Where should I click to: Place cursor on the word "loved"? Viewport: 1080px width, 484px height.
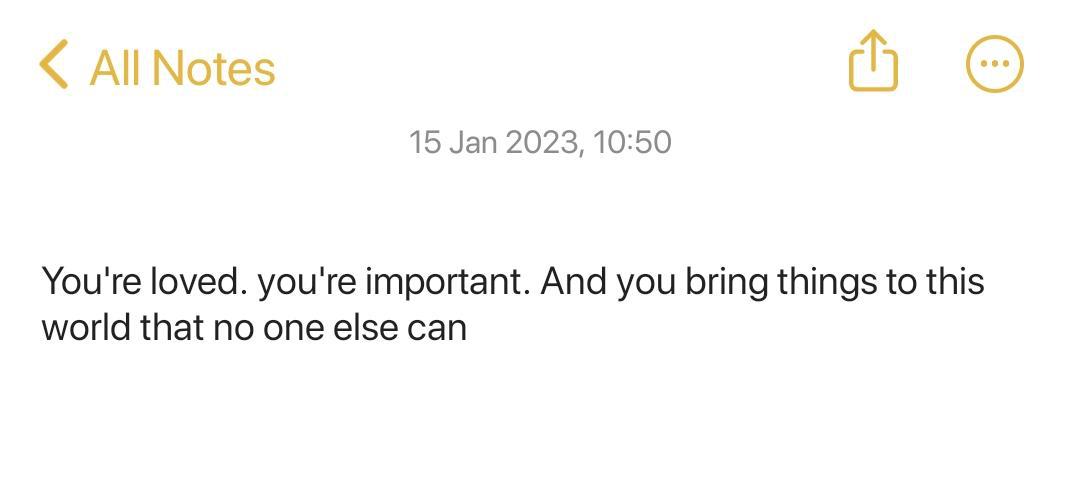[197, 282]
